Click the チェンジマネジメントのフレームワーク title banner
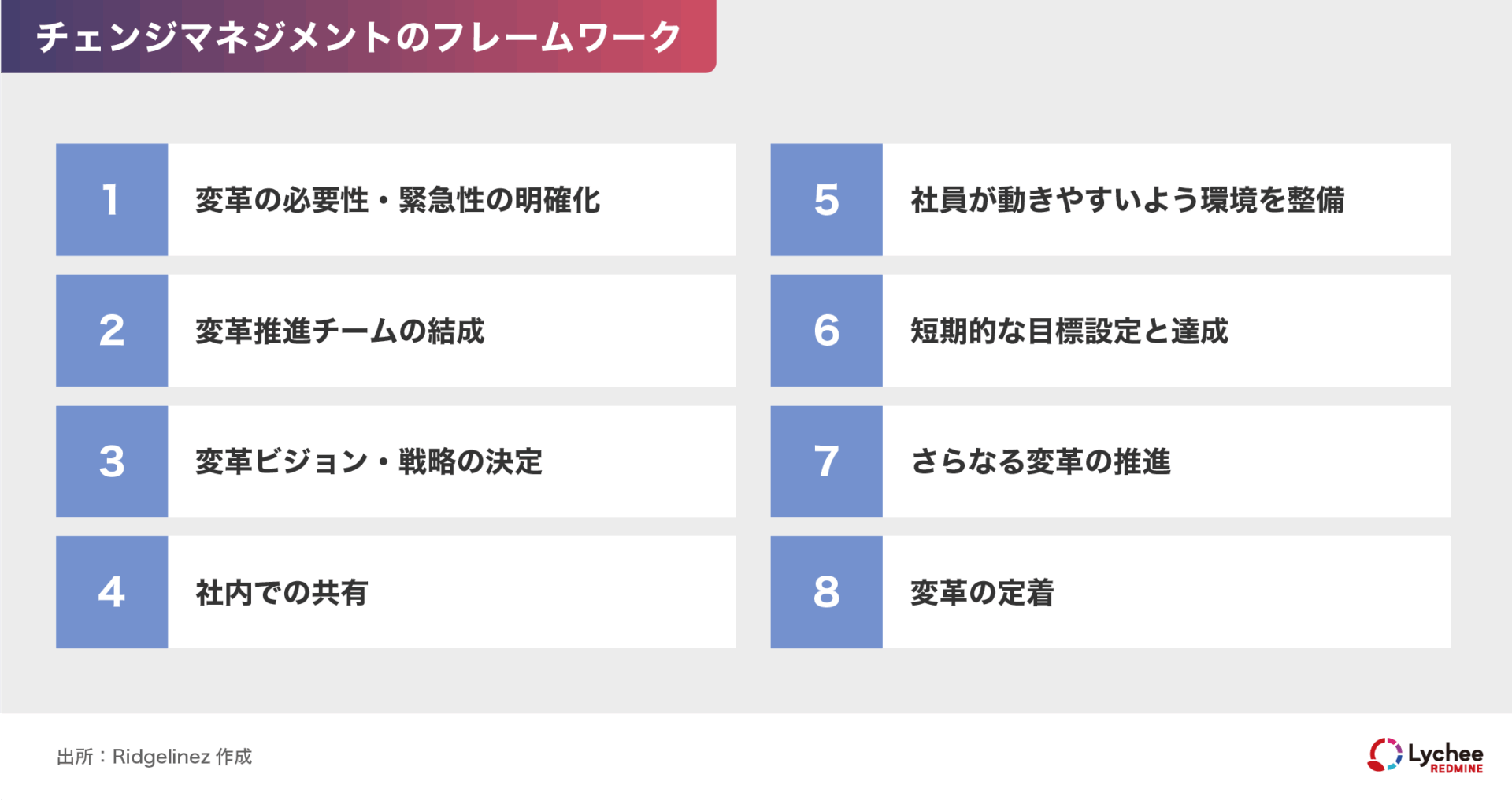 click(x=358, y=37)
